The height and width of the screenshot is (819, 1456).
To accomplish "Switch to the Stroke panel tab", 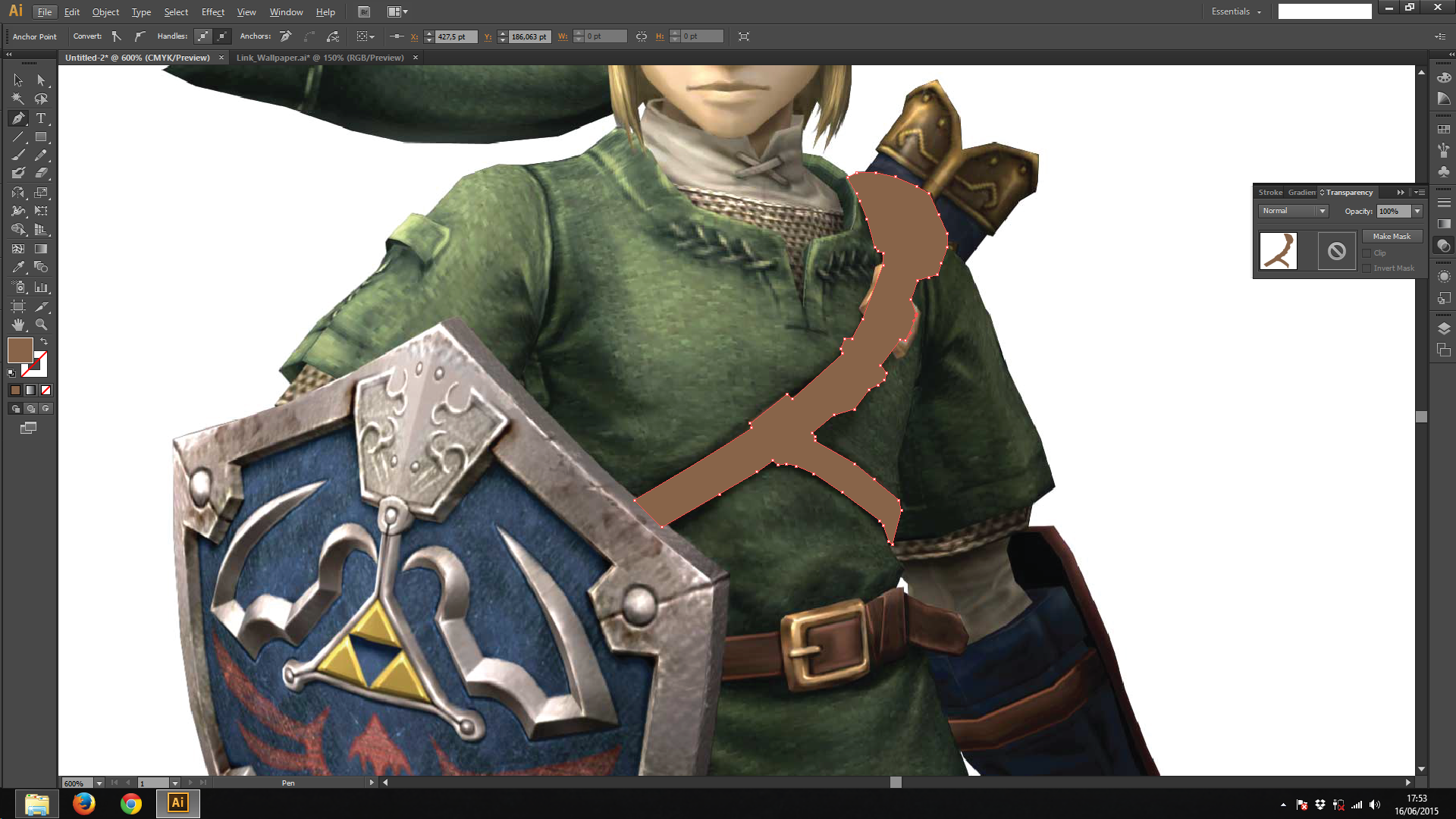I will tap(1270, 193).
